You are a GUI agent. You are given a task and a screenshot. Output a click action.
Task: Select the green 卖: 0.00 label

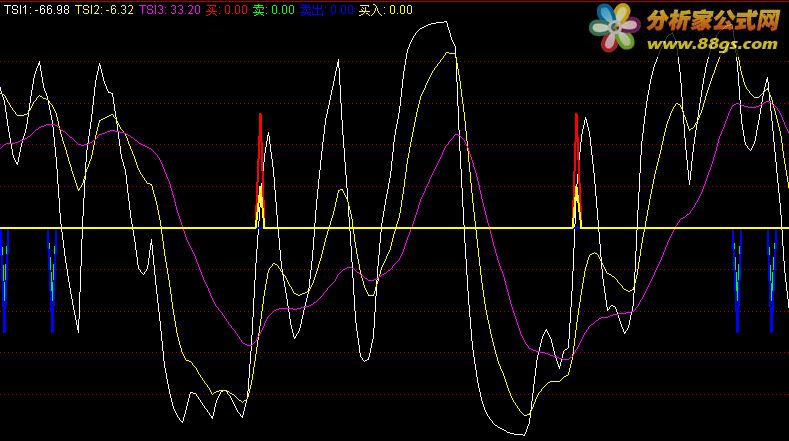[273, 10]
